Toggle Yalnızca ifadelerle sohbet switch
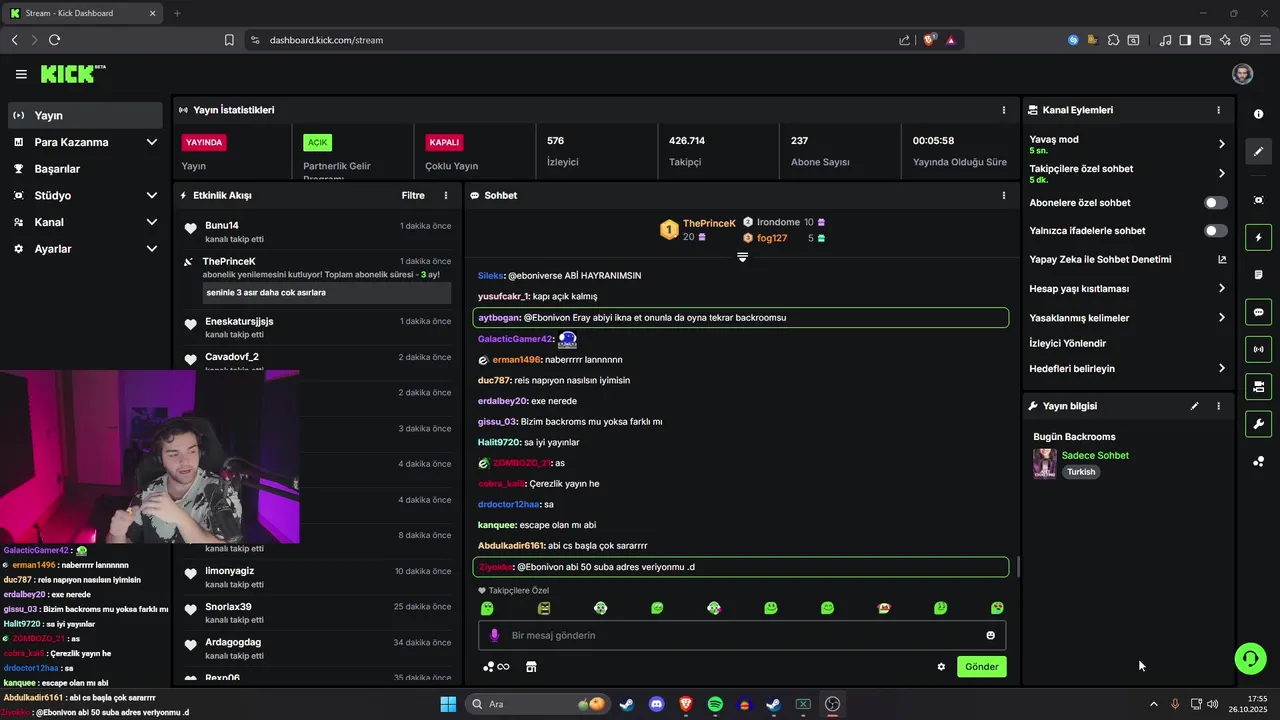 coord(1215,231)
